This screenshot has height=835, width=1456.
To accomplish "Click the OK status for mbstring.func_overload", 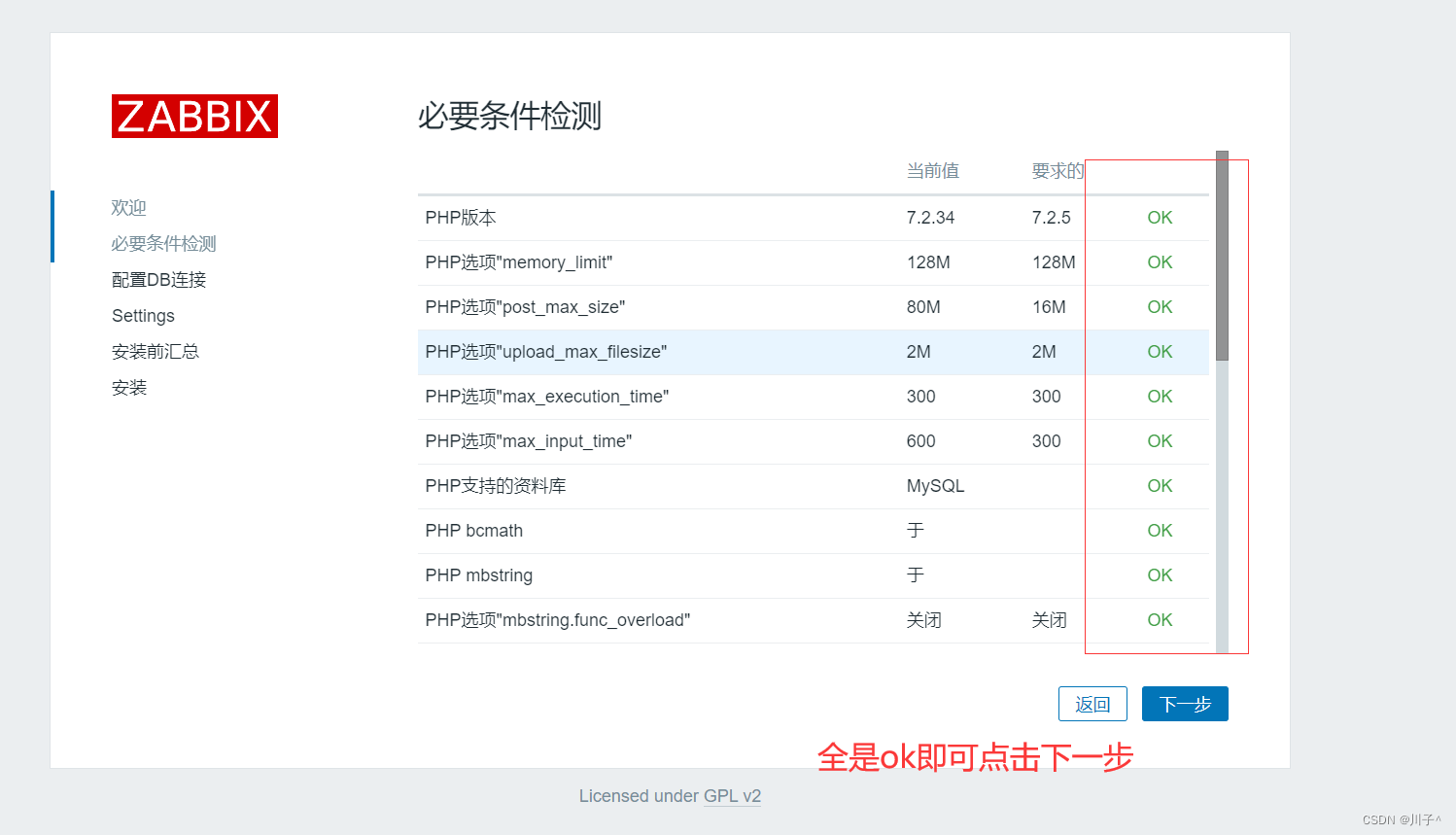I will [1159, 619].
